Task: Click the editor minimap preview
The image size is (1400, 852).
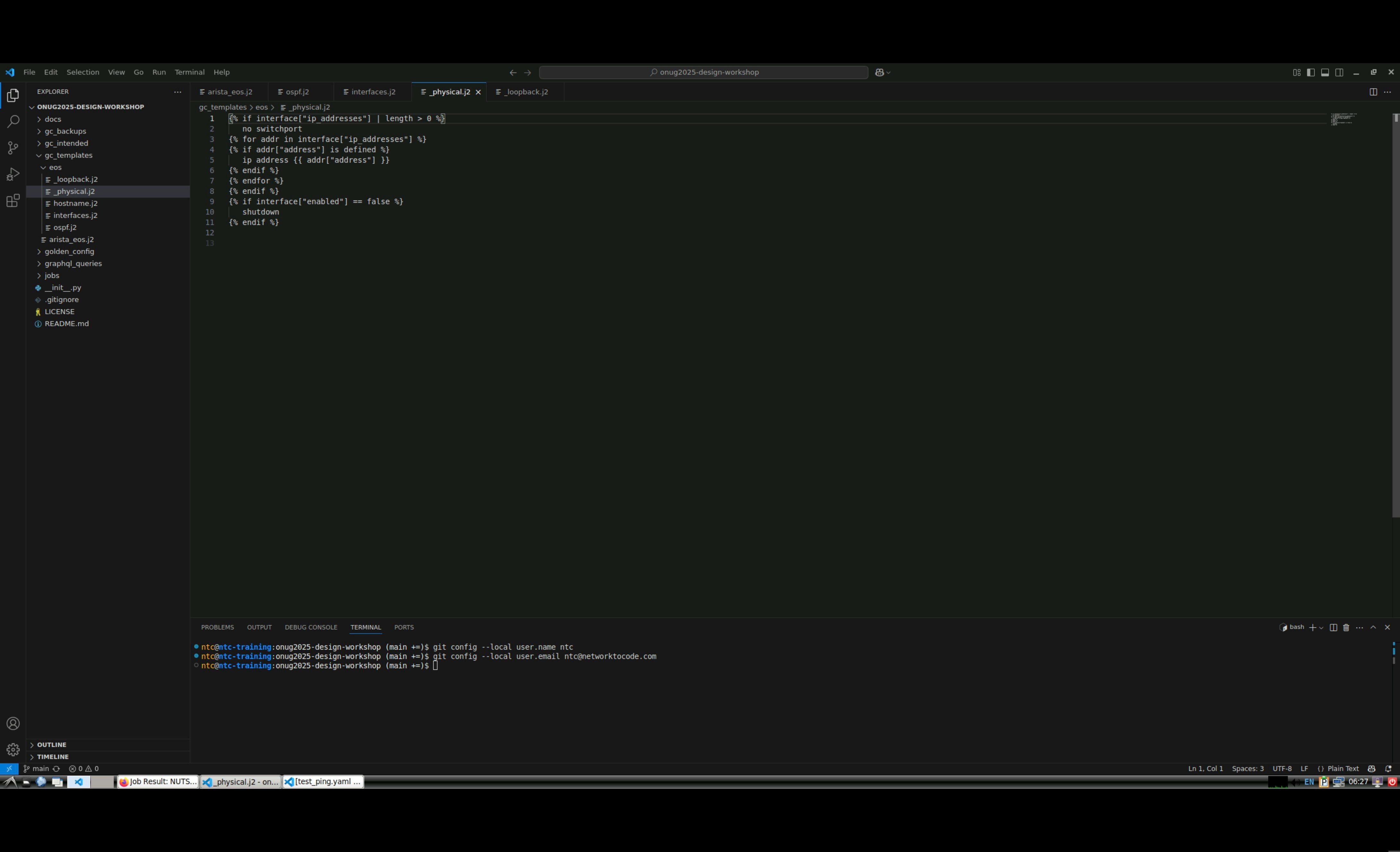Action: [x=1343, y=119]
